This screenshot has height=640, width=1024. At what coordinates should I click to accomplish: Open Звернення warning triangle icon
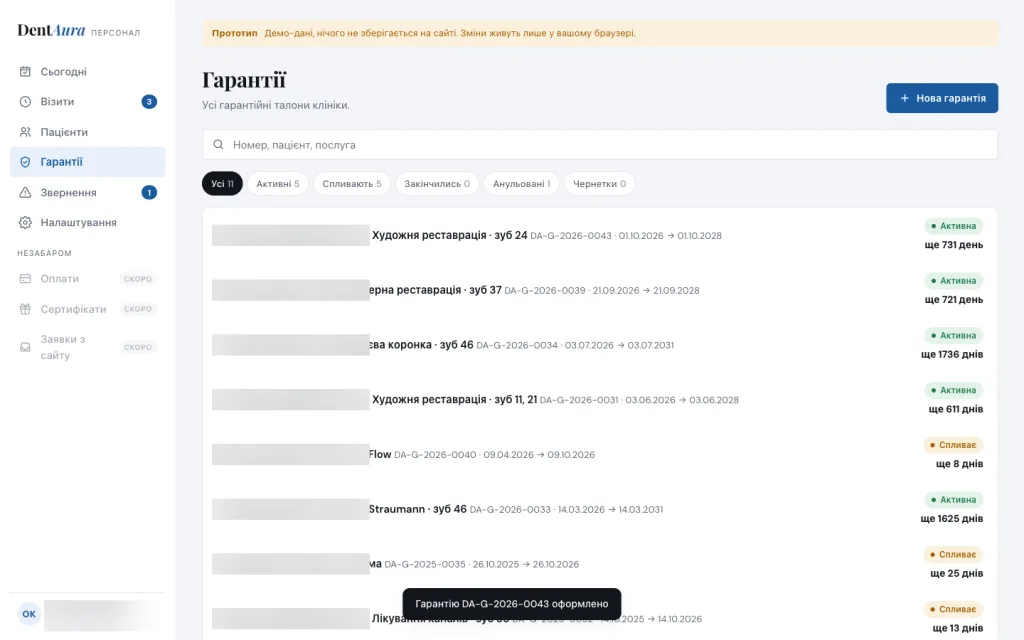pos(25,193)
